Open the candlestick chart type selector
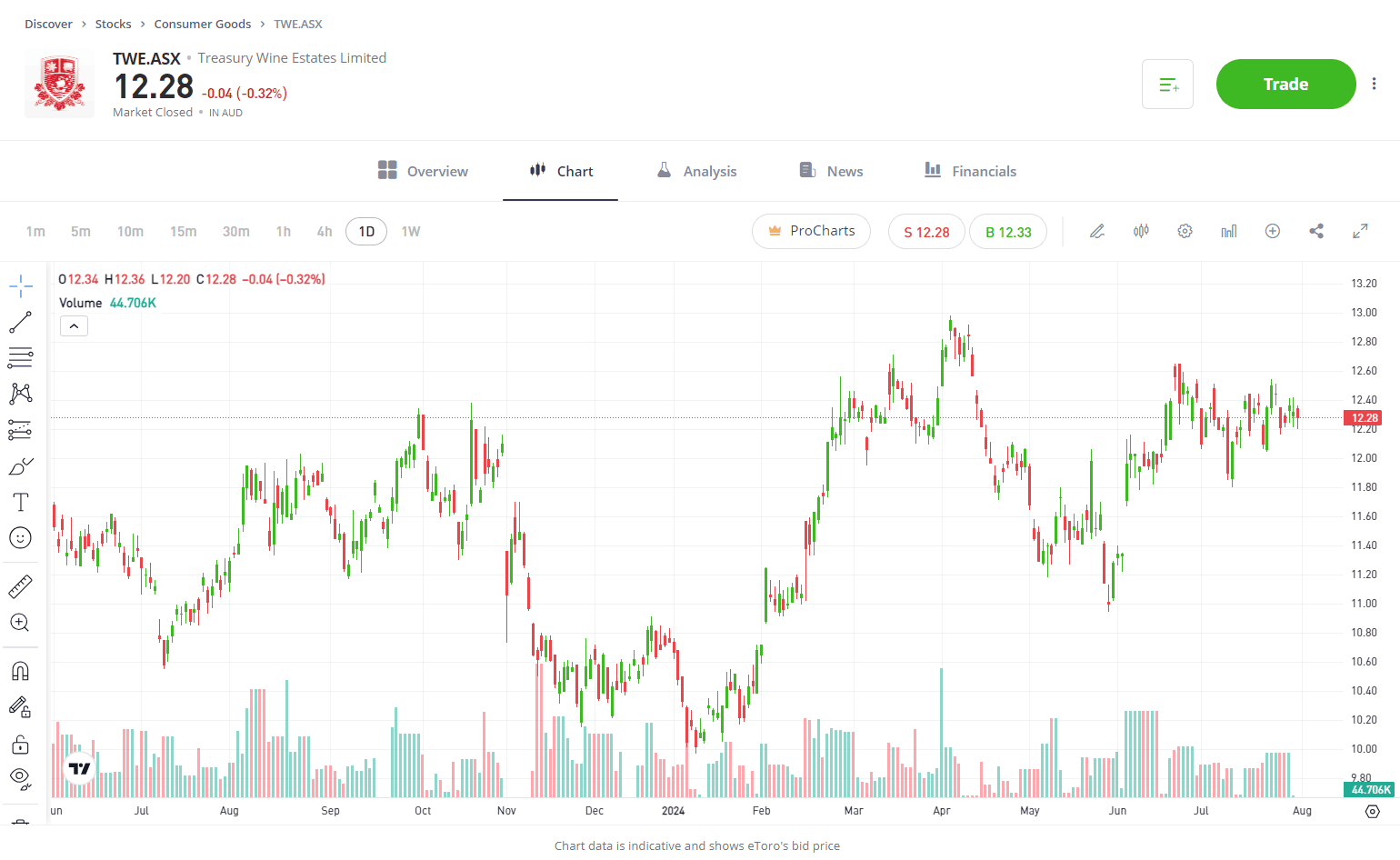This screenshot has height=860, width=1400. pos(1141,231)
